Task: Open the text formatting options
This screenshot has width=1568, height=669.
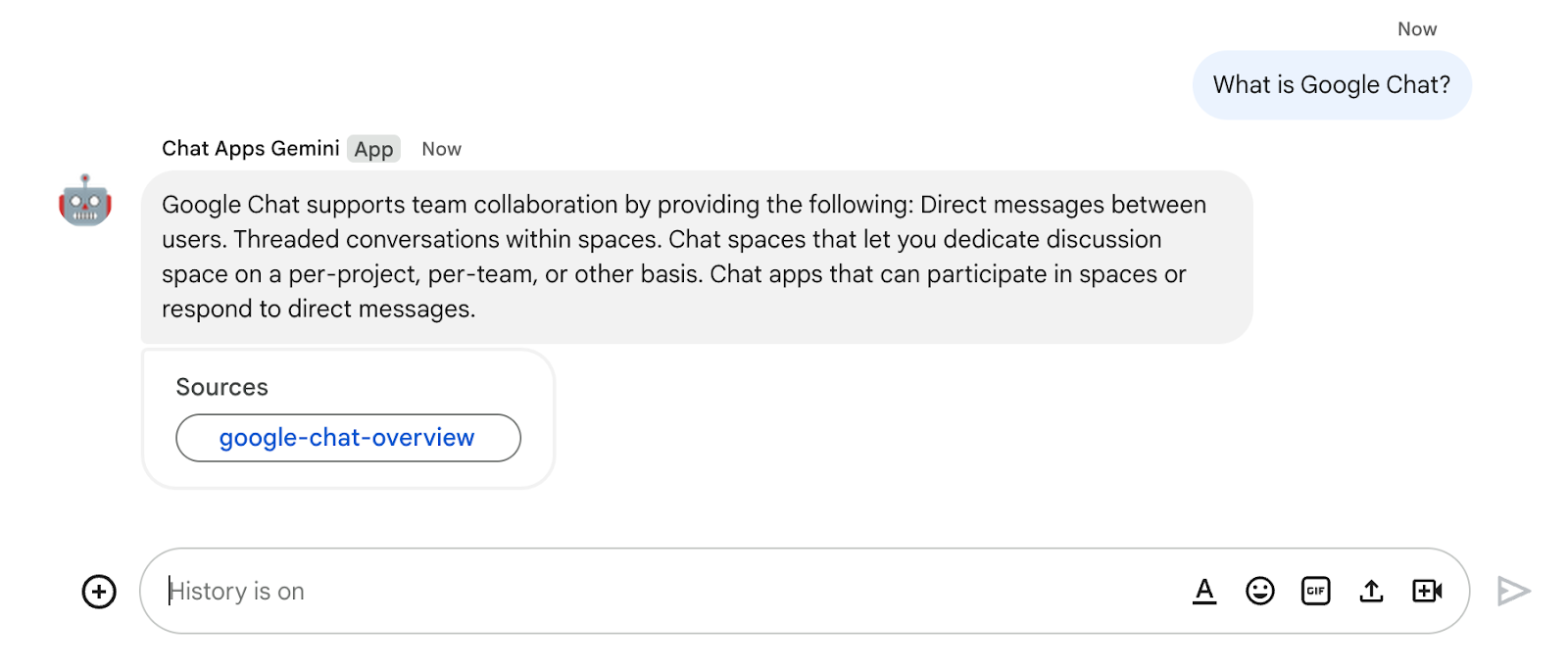Action: click(x=1204, y=591)
